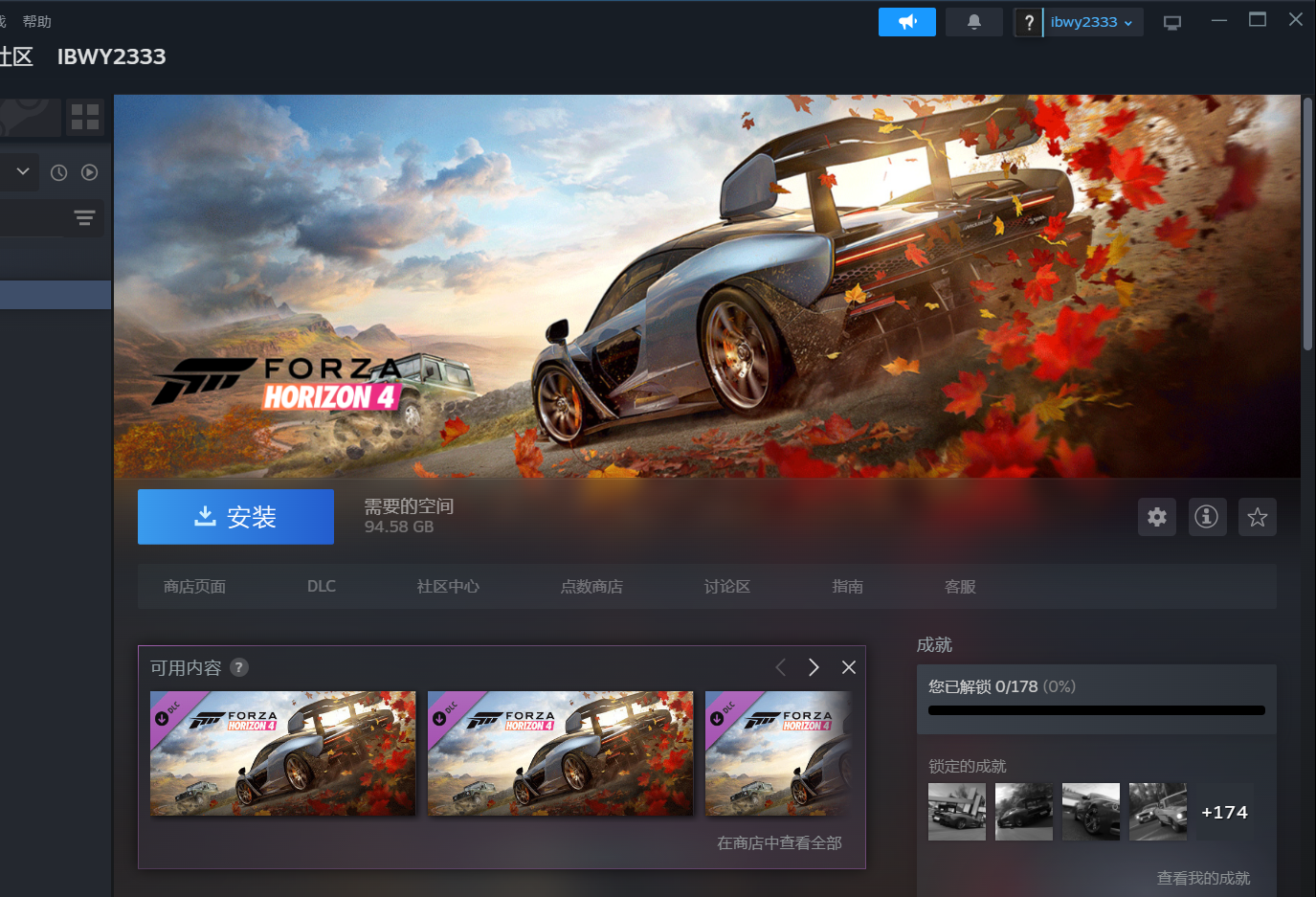
Task: Click the blue 安装 install button
Action: (235, 517)
